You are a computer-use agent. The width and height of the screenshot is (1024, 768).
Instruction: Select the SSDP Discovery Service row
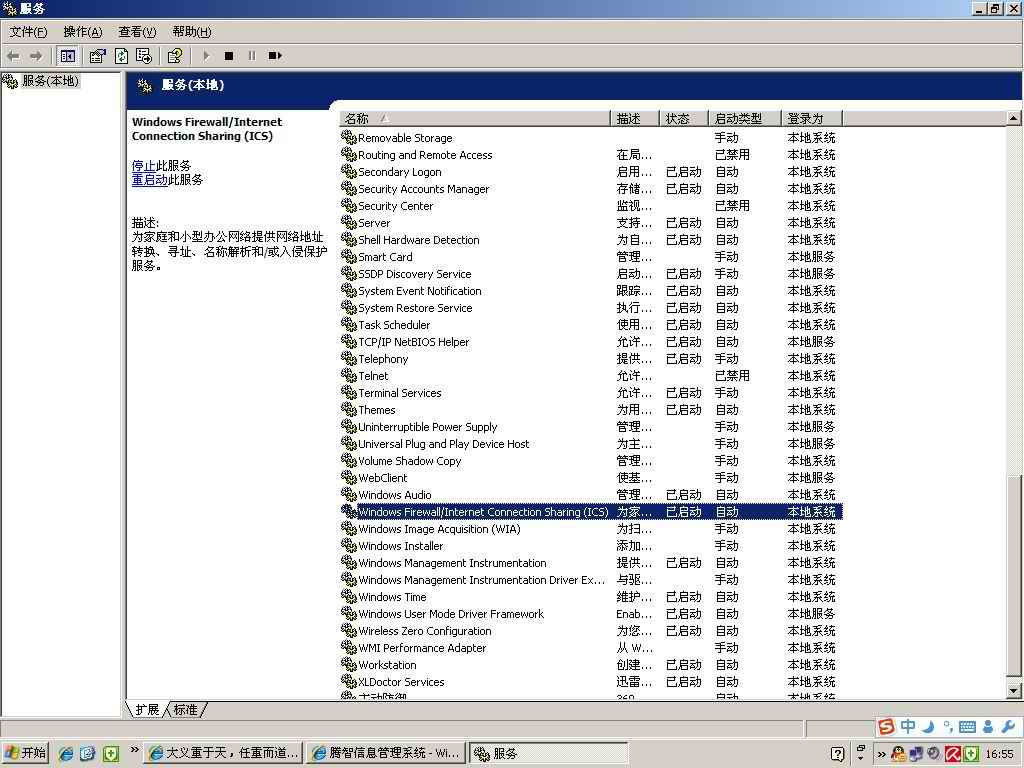coord(591,274)
